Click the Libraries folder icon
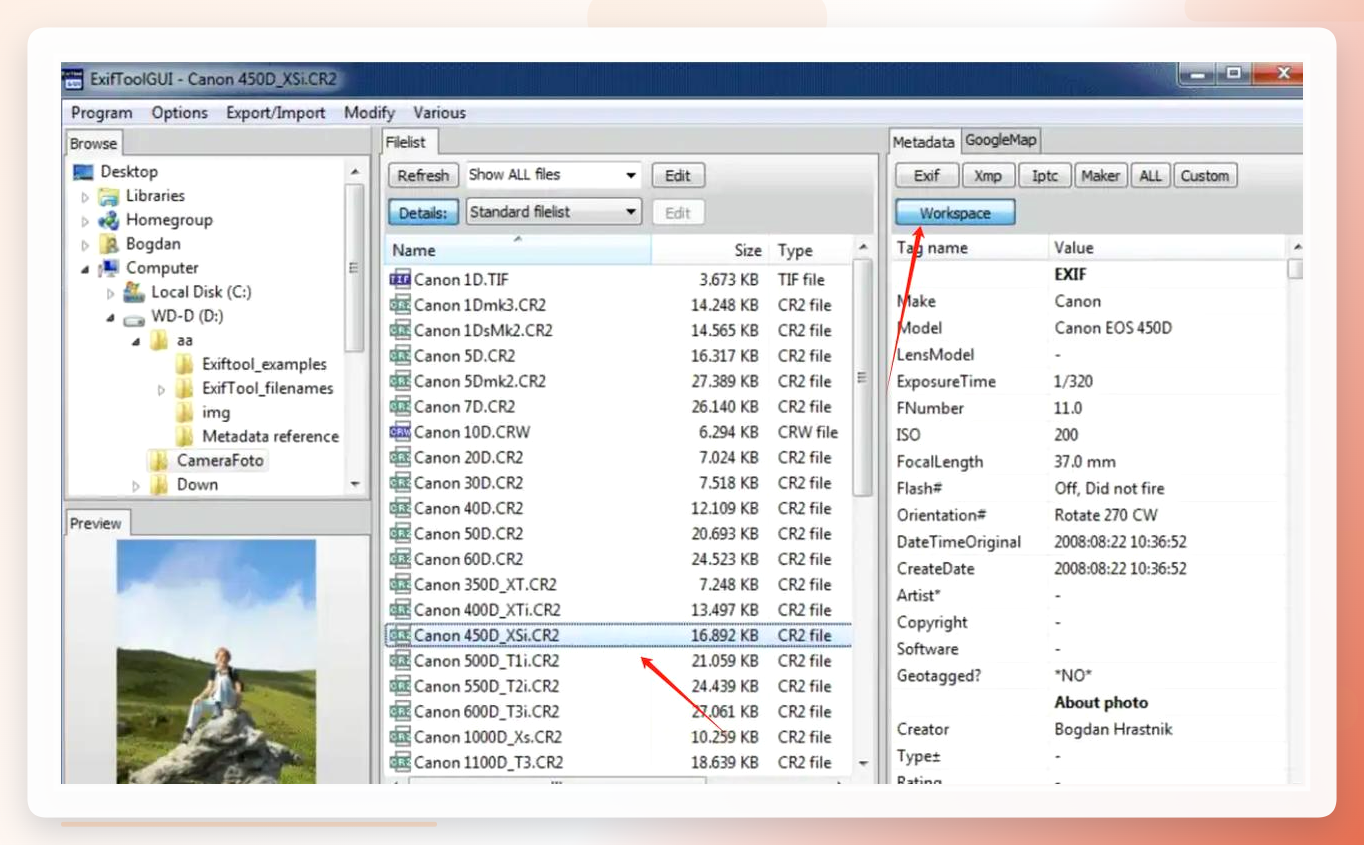Viewport: 1364px width, 845px height. [x=109, y=196]
